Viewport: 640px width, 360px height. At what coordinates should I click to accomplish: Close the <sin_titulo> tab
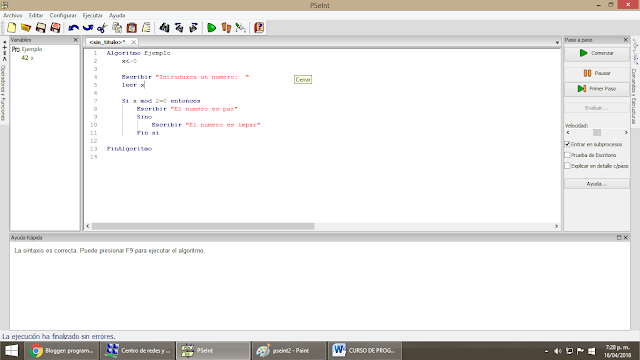(x=133, y=42)
